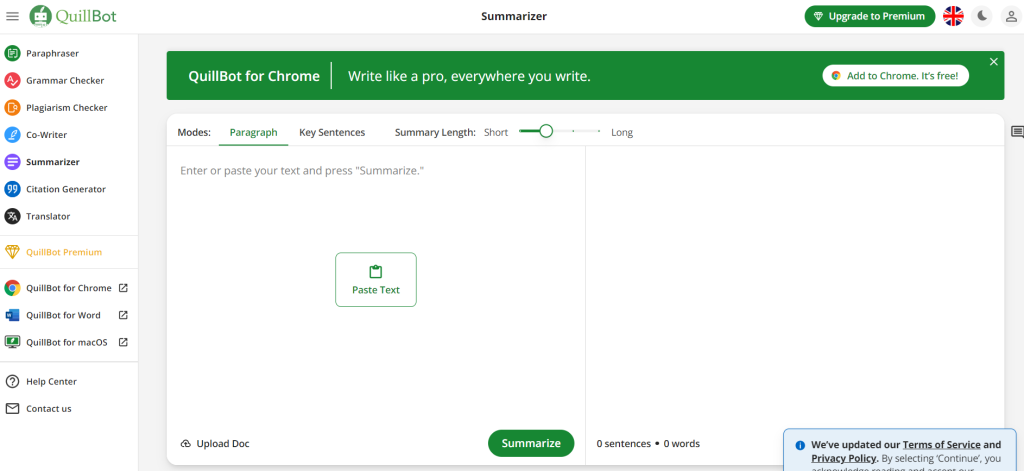This screenshot has width=1024, height=471.
Task: Open the feedback chat icon at right edge
Action: (1017, 132)
